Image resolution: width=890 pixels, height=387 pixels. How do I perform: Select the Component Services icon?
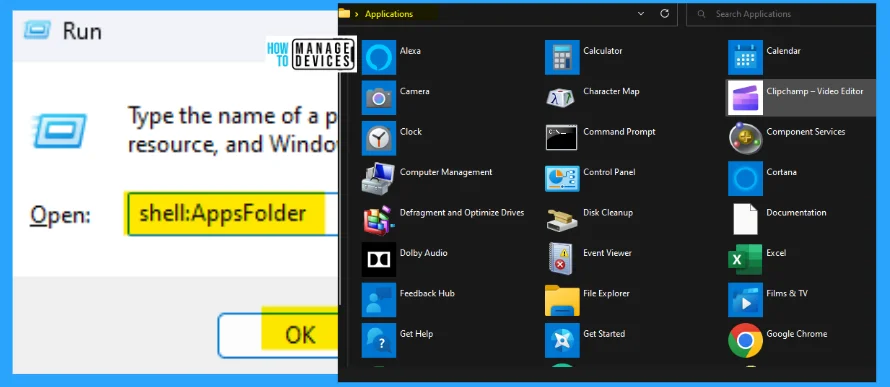pyautogui.click(x=745, y=138)
